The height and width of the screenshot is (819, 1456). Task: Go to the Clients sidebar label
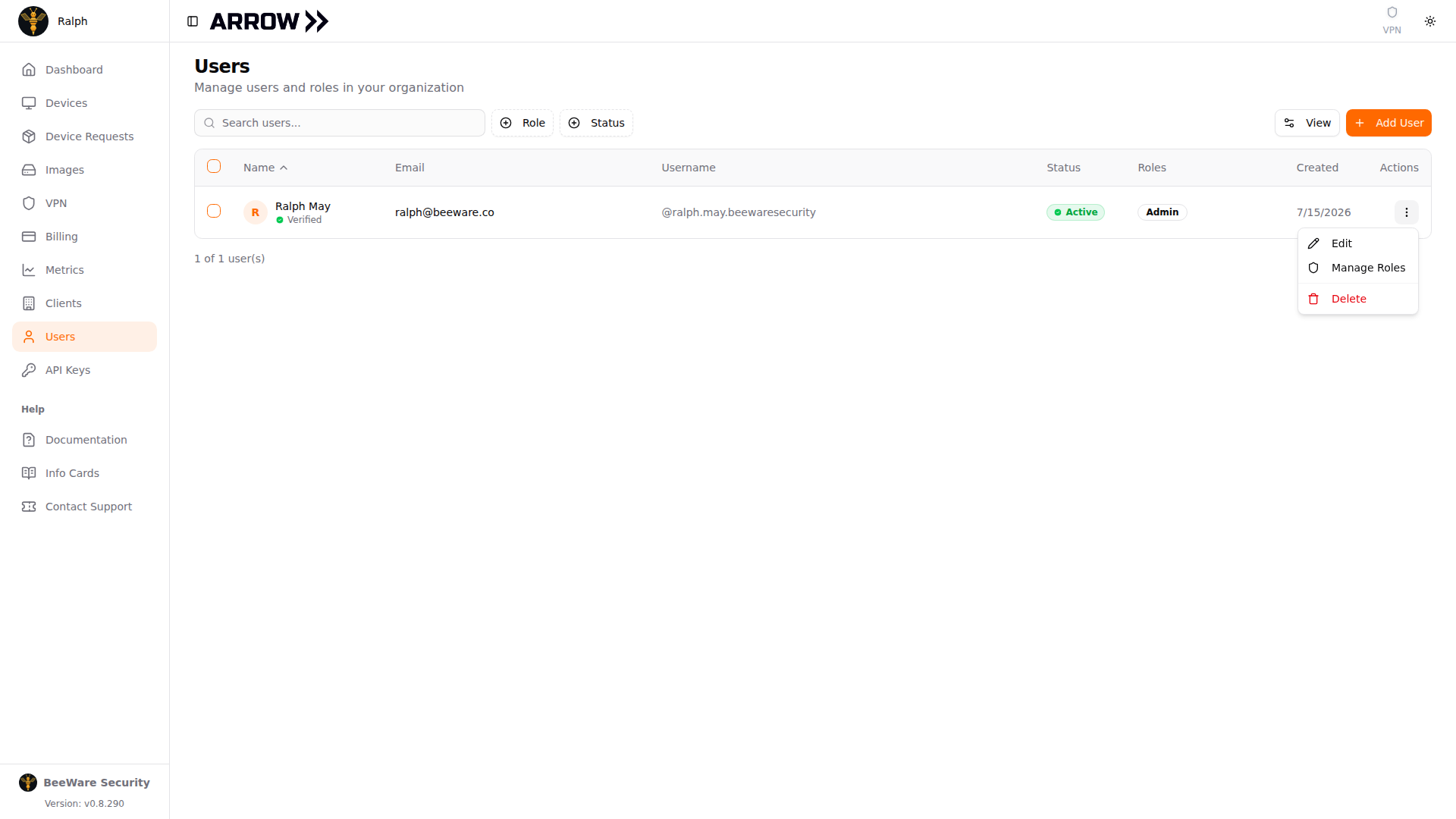63,303
